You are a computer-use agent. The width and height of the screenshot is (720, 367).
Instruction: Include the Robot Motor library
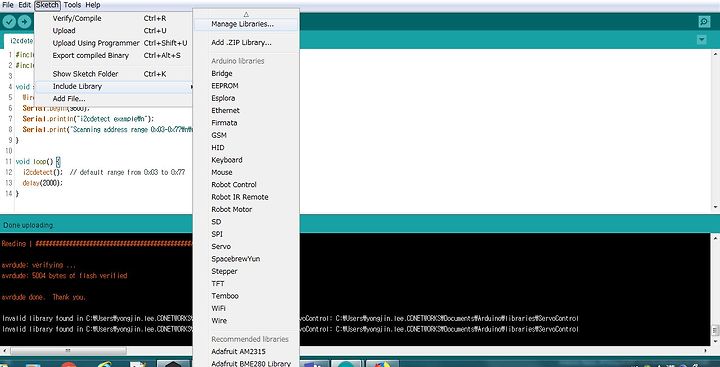246,209
